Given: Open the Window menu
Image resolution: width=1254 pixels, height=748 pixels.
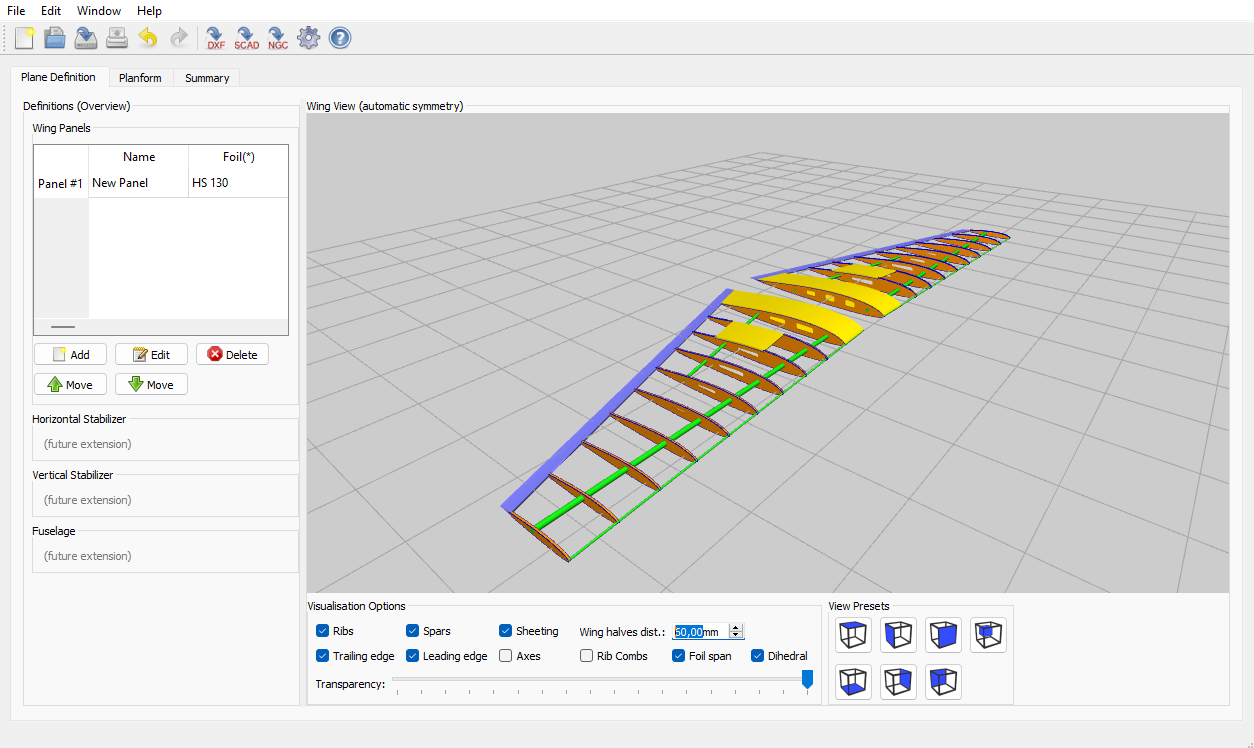Looking at the screenshot, I should (x=99, y=10).
